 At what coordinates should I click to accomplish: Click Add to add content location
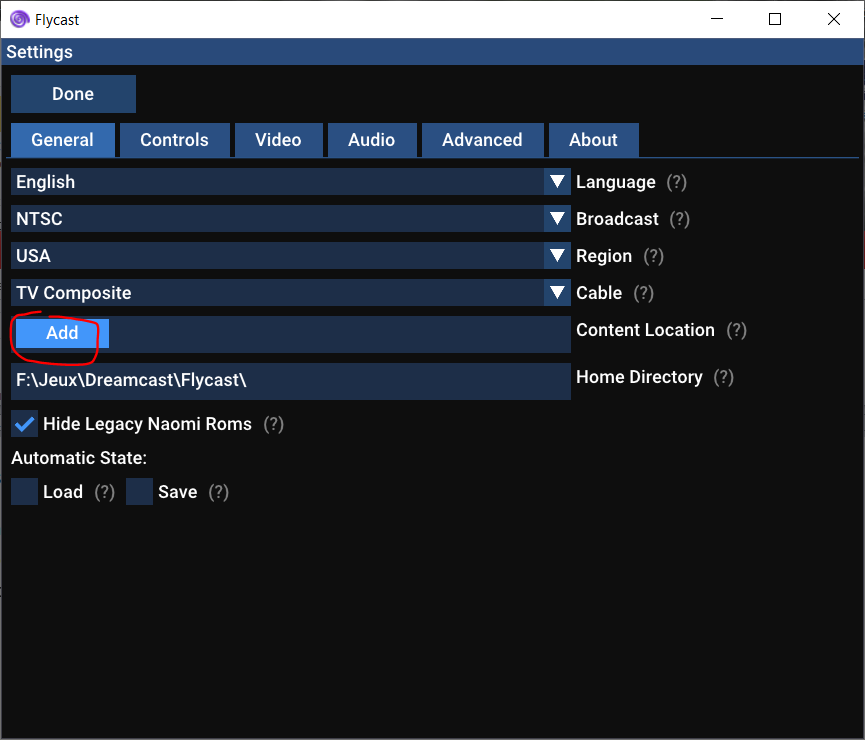point(62,334)
